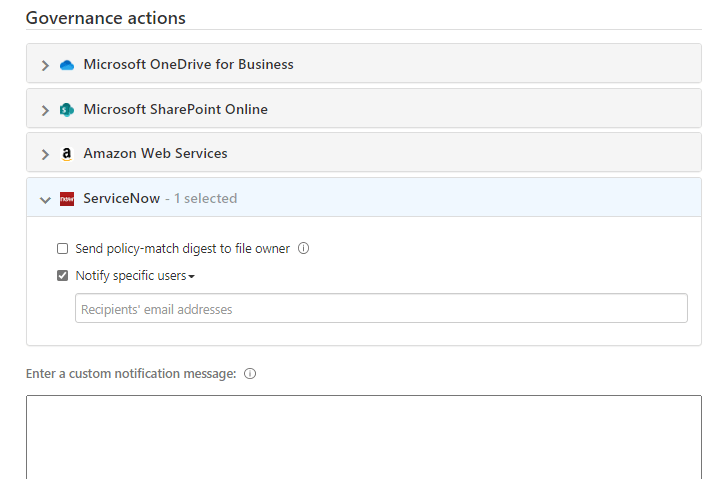Focus the Recipients' email addresses field
The width and height of the screenshot is (712, 479).
click(381, 309)
